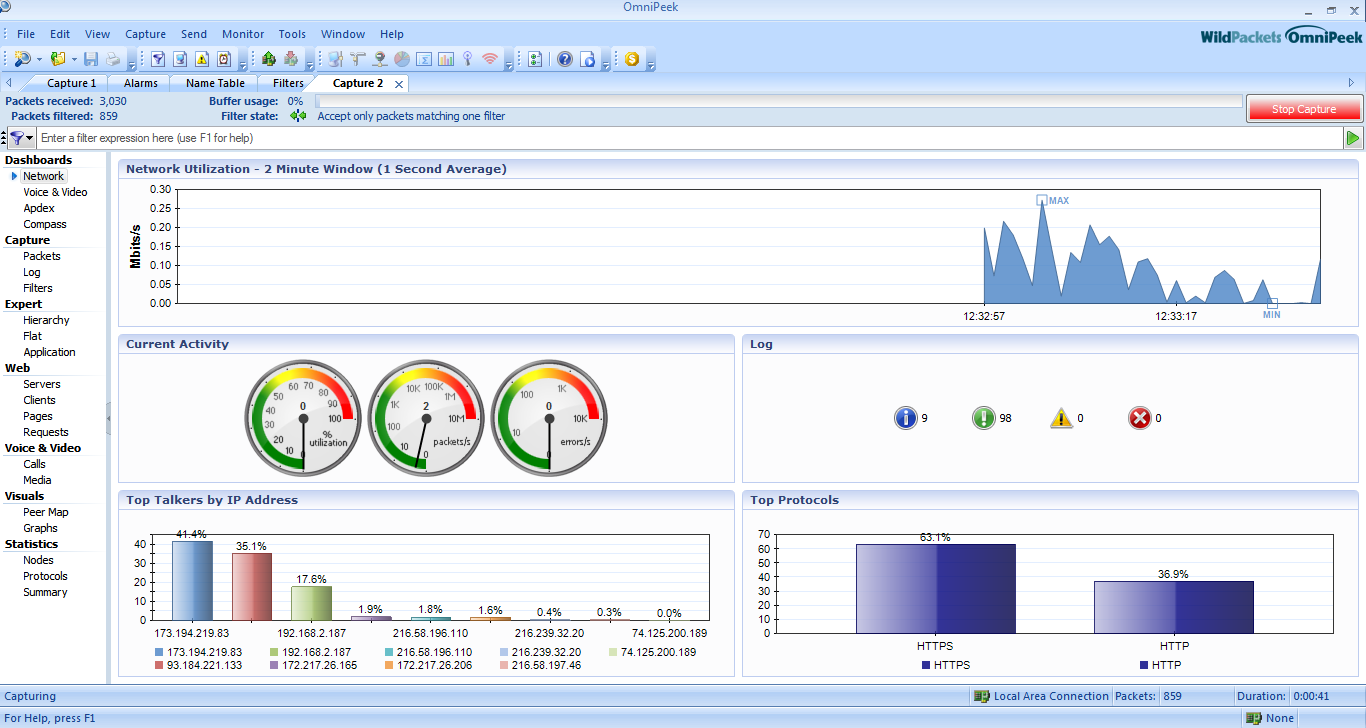Expand the New Capture dropdown arrow
Viewport: 1366px width, 728px height.
(x=39, y=60)
